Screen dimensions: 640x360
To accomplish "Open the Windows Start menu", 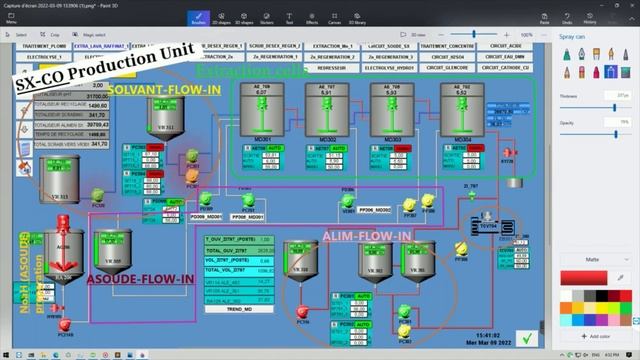I will point(6,355).
